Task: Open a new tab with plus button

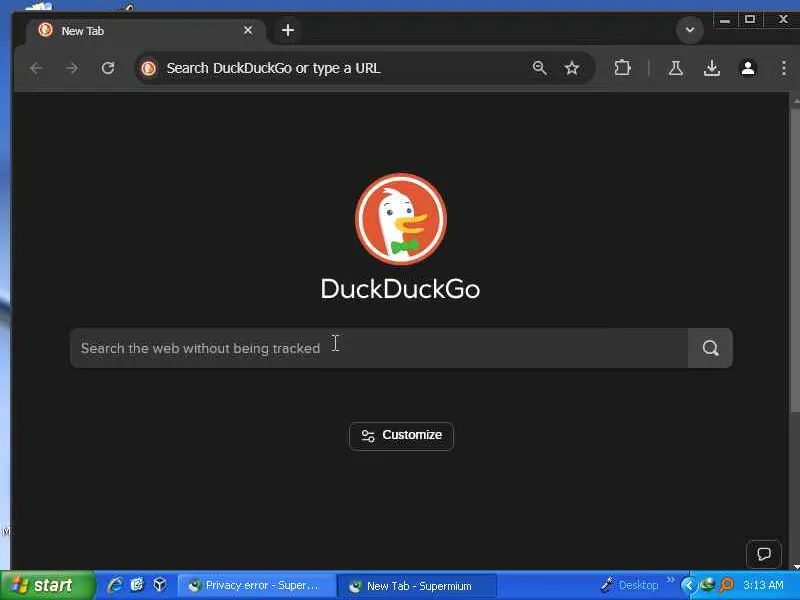Action: pos(288,30)
